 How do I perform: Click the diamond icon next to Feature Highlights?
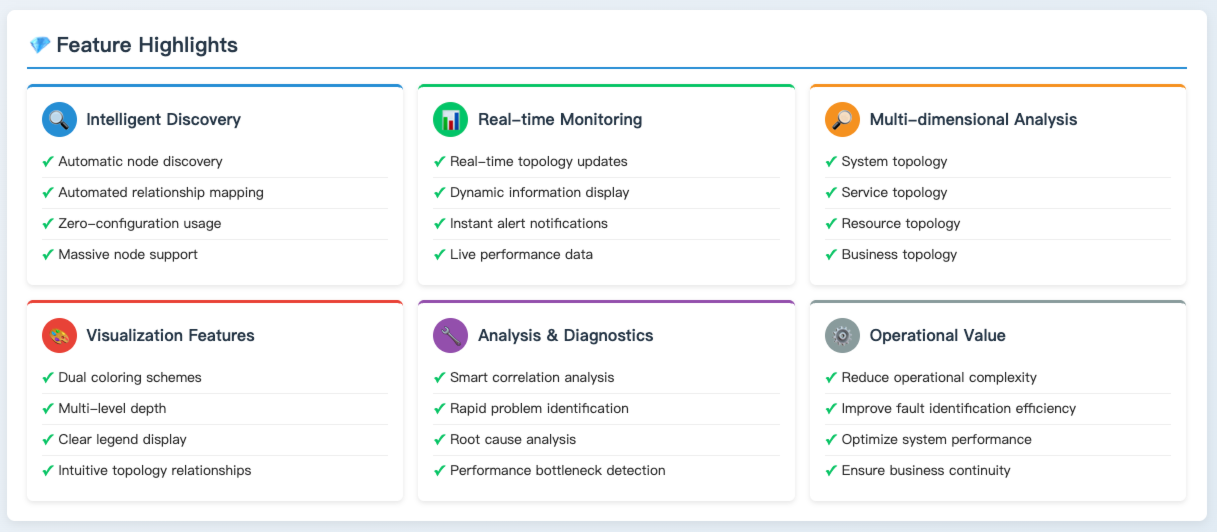(x=40, y=45)
